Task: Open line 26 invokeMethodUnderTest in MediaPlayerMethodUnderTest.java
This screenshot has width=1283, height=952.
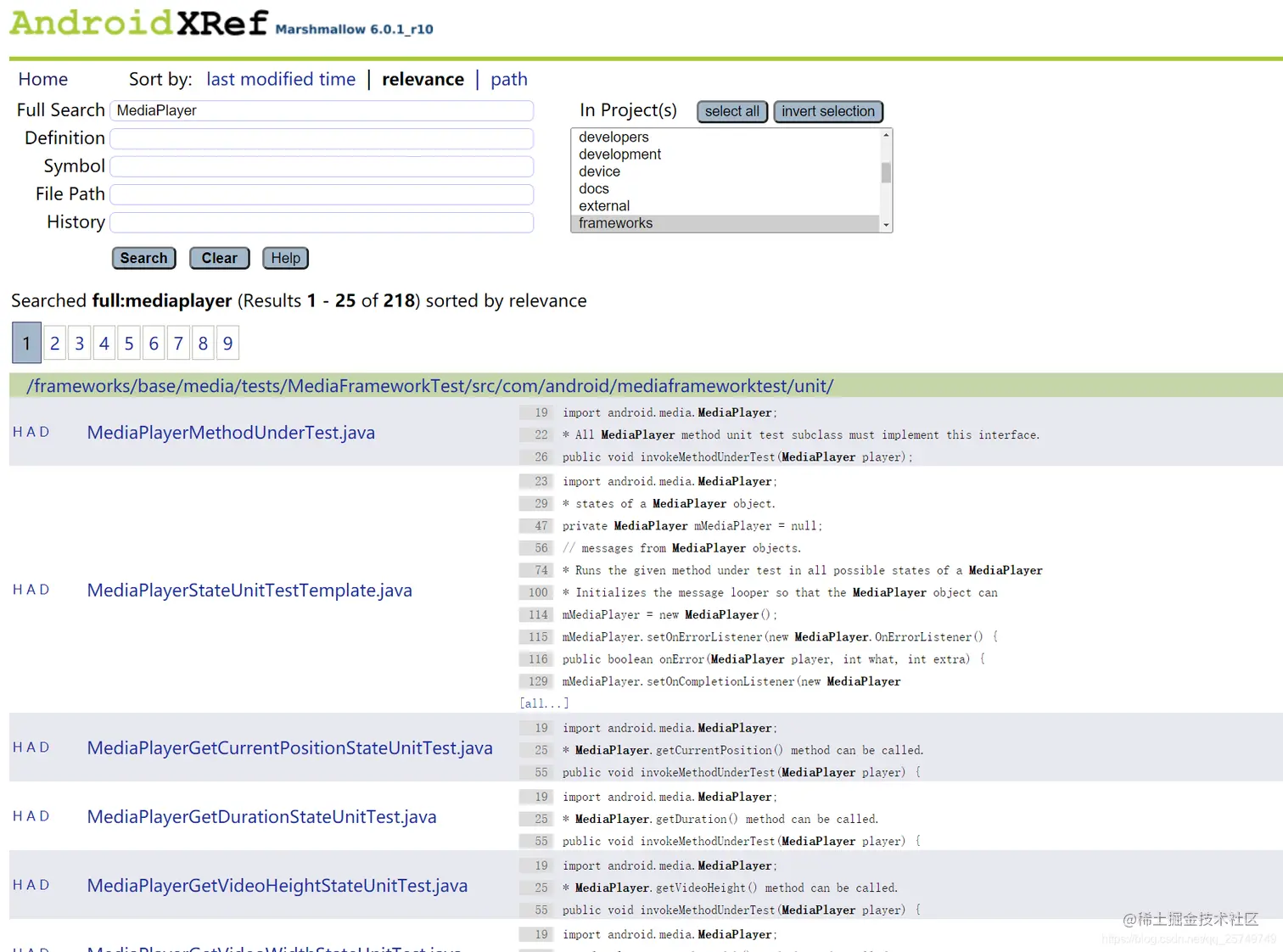Action: pos(716,457)
